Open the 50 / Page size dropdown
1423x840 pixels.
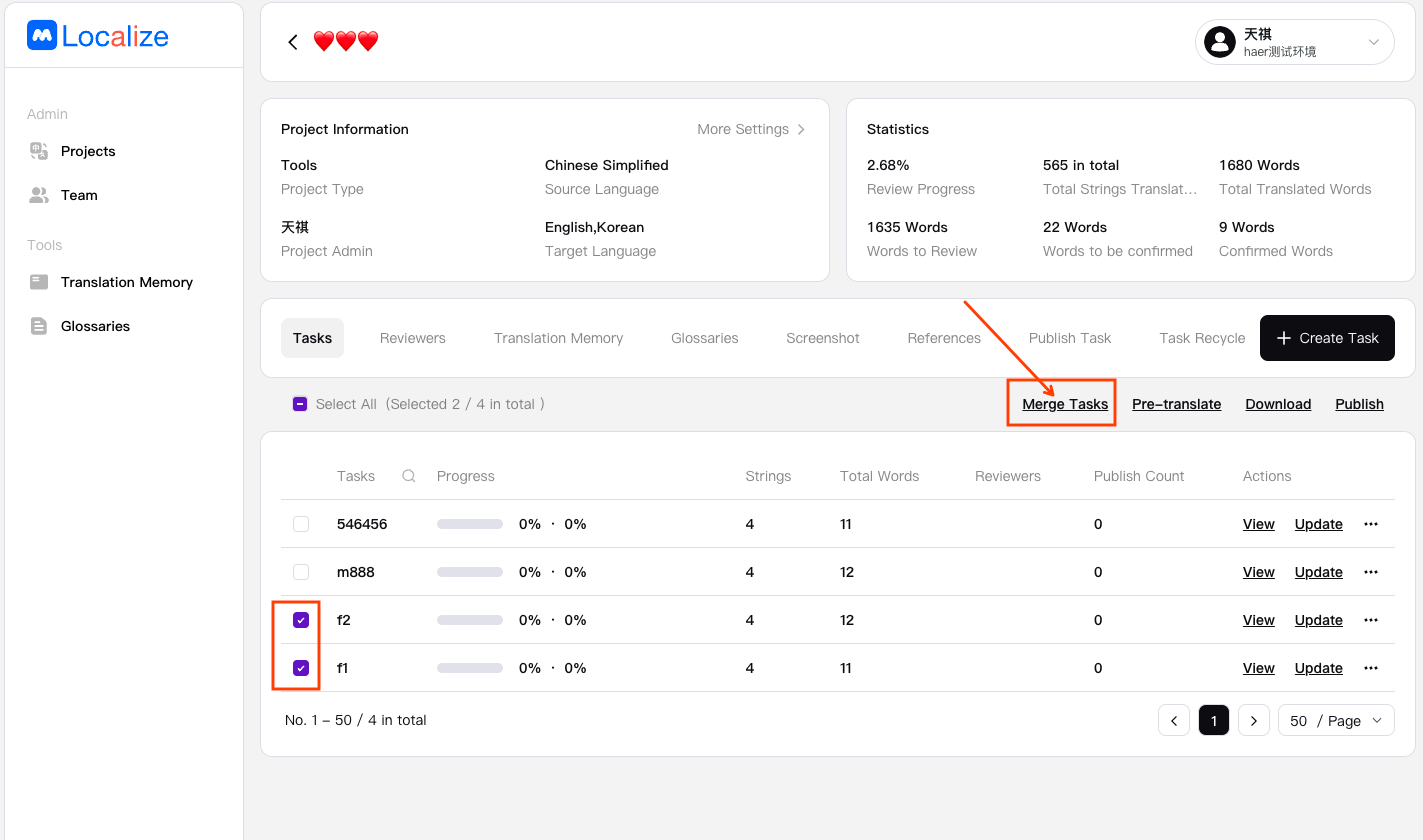[x=1336, y=720]
